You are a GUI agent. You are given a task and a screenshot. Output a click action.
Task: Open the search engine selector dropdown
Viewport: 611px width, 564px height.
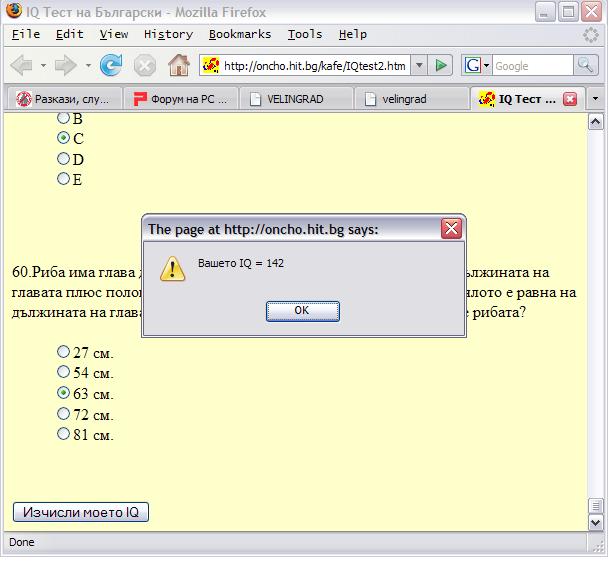point(486,65)
